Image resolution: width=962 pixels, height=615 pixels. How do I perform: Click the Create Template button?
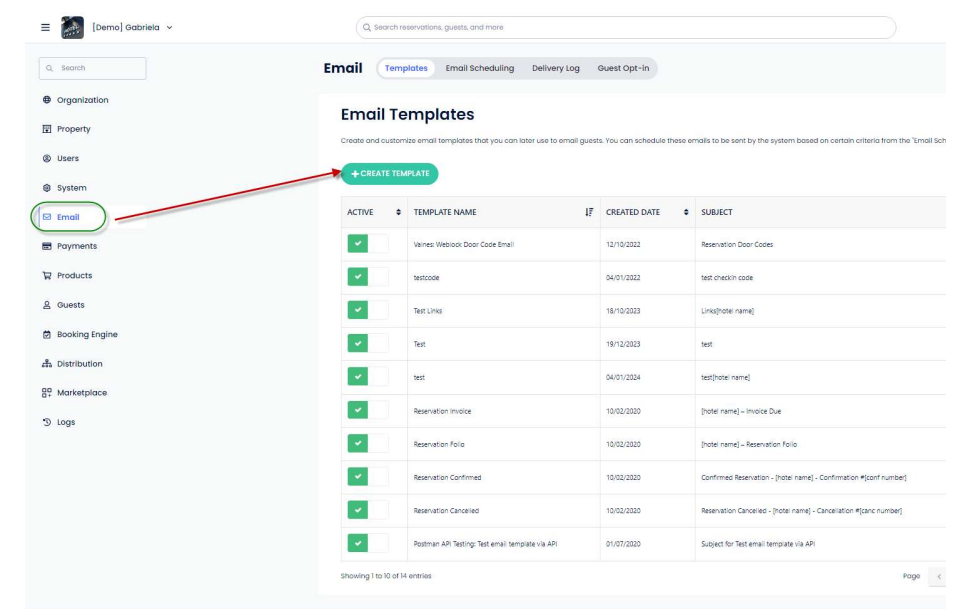click(389, 173)
